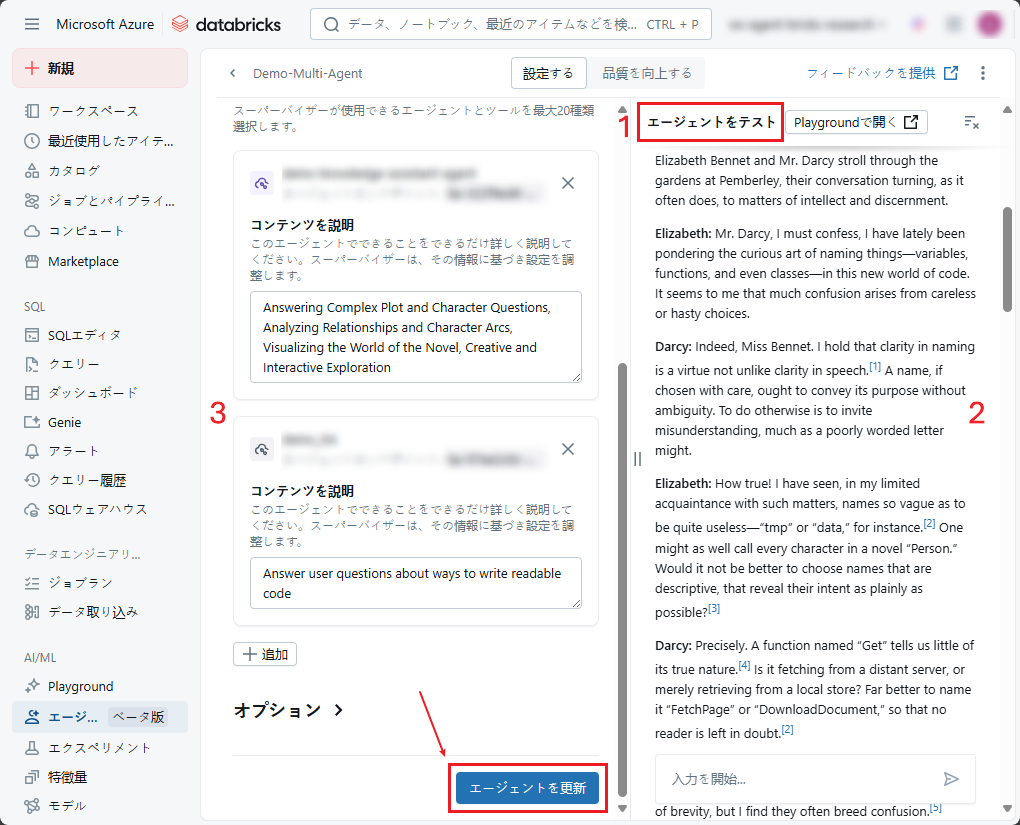This screenshot has width=1020, height=825.
Task: Remove the first agent card
Action: pyautogui.click(x=568, y=183)
